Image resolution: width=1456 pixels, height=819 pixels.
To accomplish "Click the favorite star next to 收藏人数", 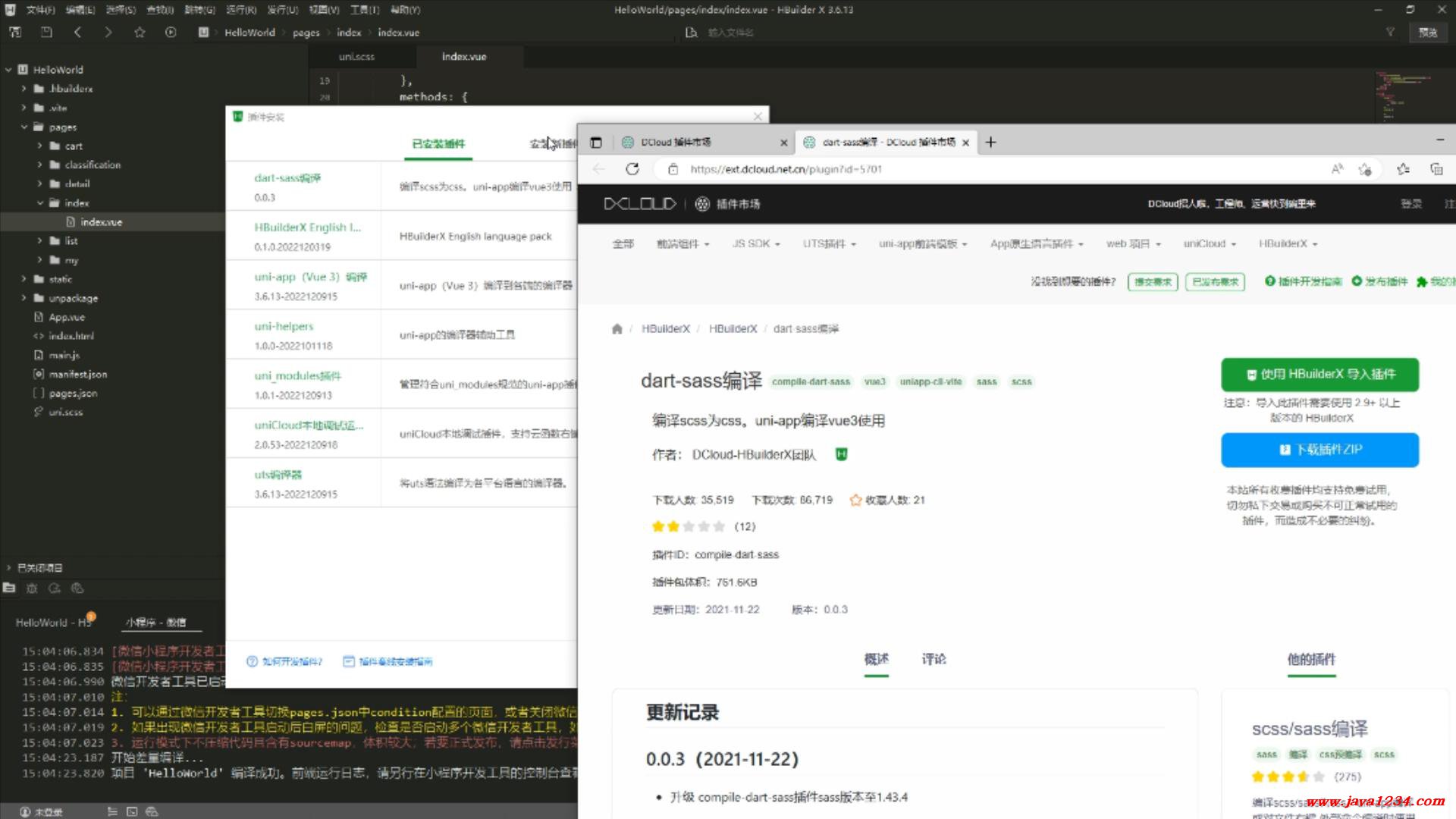I will [x=855, y=500].
